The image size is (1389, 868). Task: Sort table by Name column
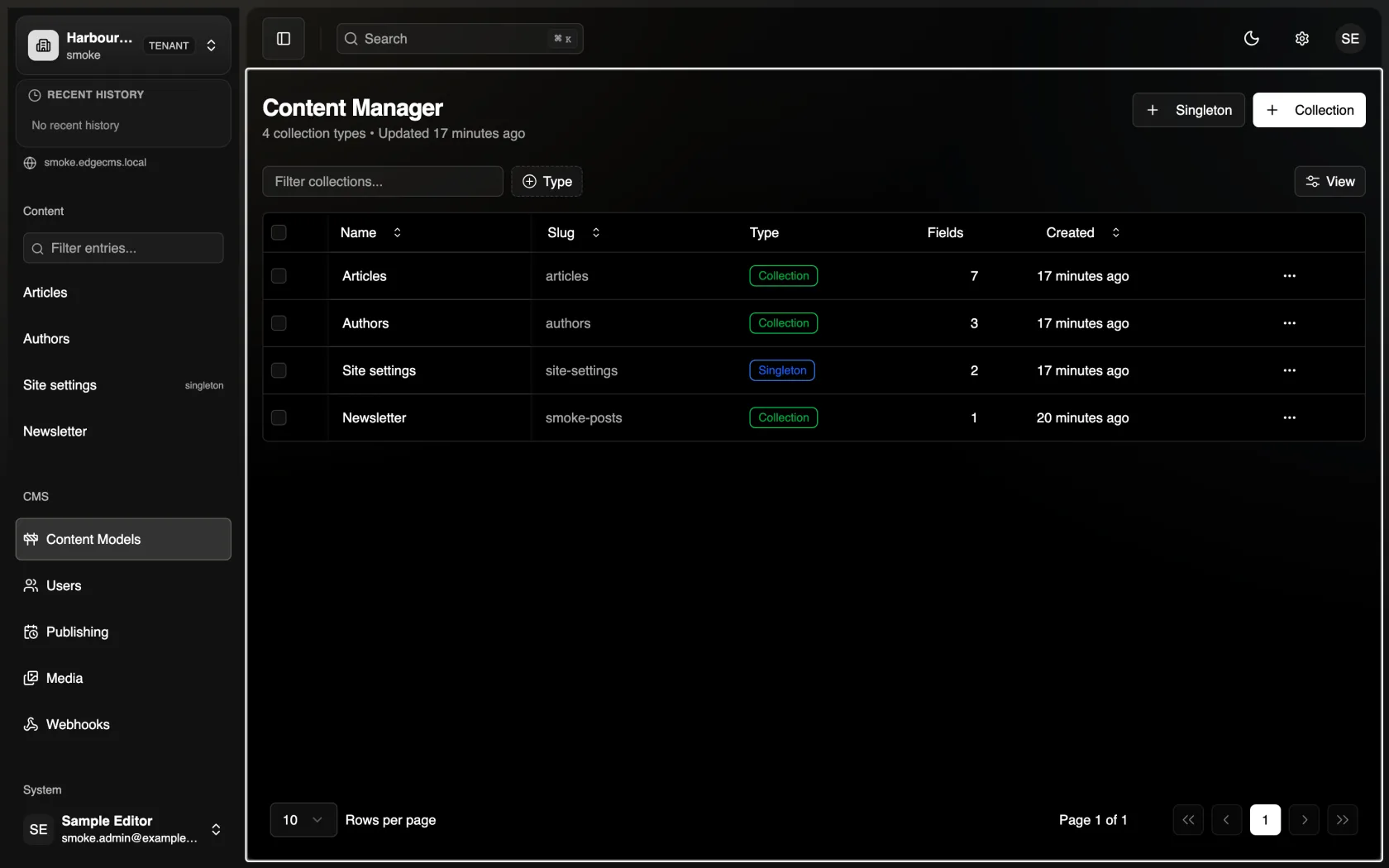(370, 233)
